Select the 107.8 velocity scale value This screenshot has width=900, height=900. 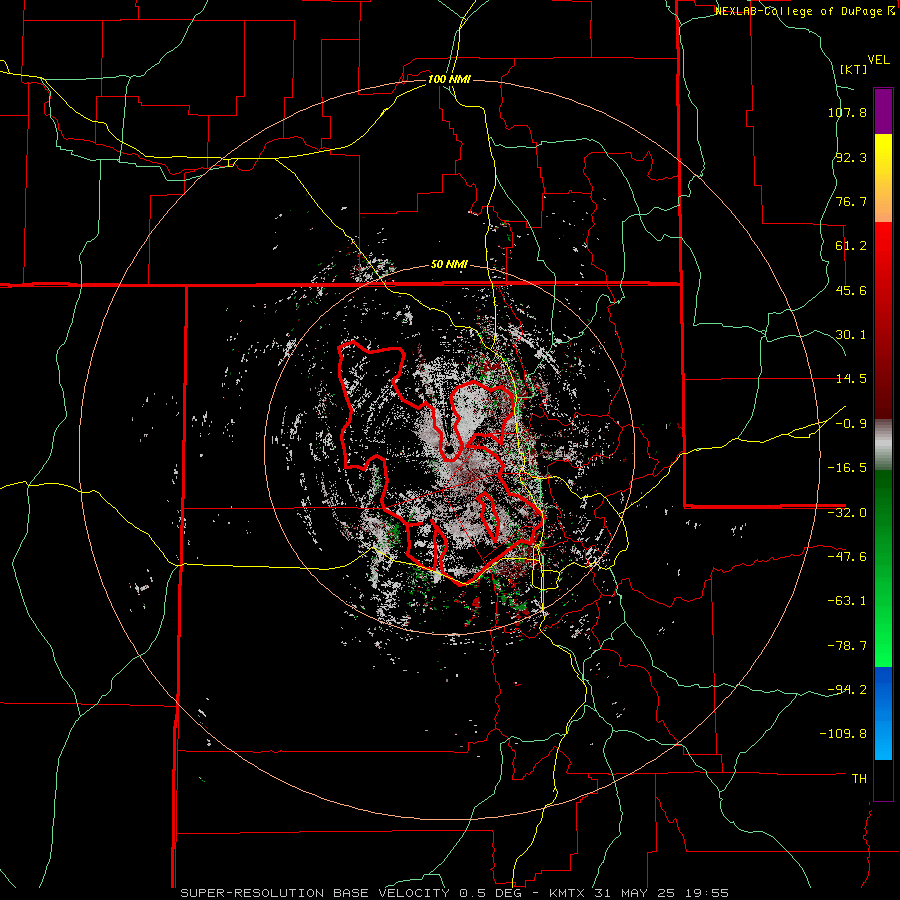pyautogui.click(x=847, y=112)
